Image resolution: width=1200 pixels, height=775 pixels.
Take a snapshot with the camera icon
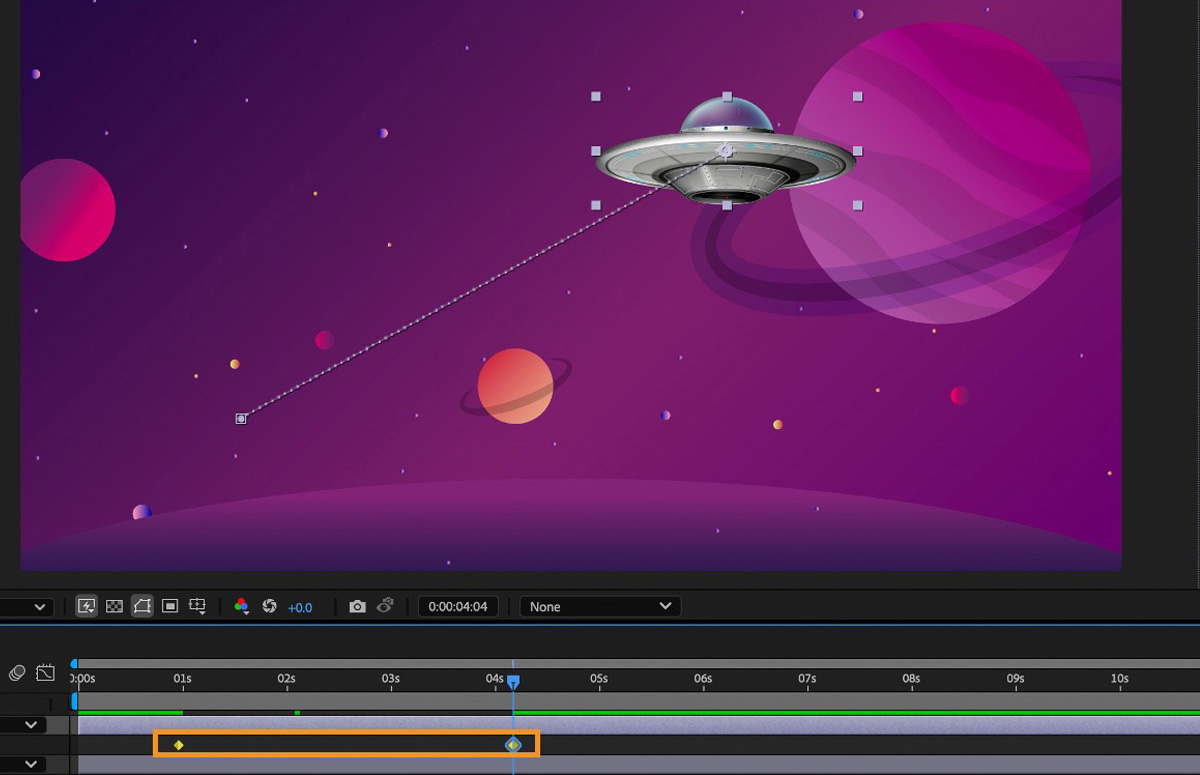pos(357,606)
